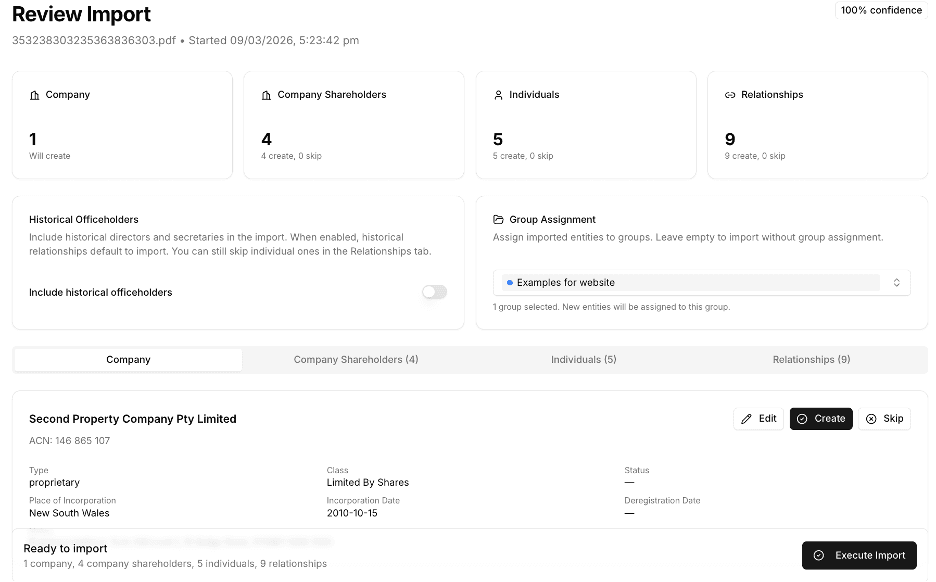Go to the Relationships (9) tab
The image size is (936, 582).
point(811,360)
